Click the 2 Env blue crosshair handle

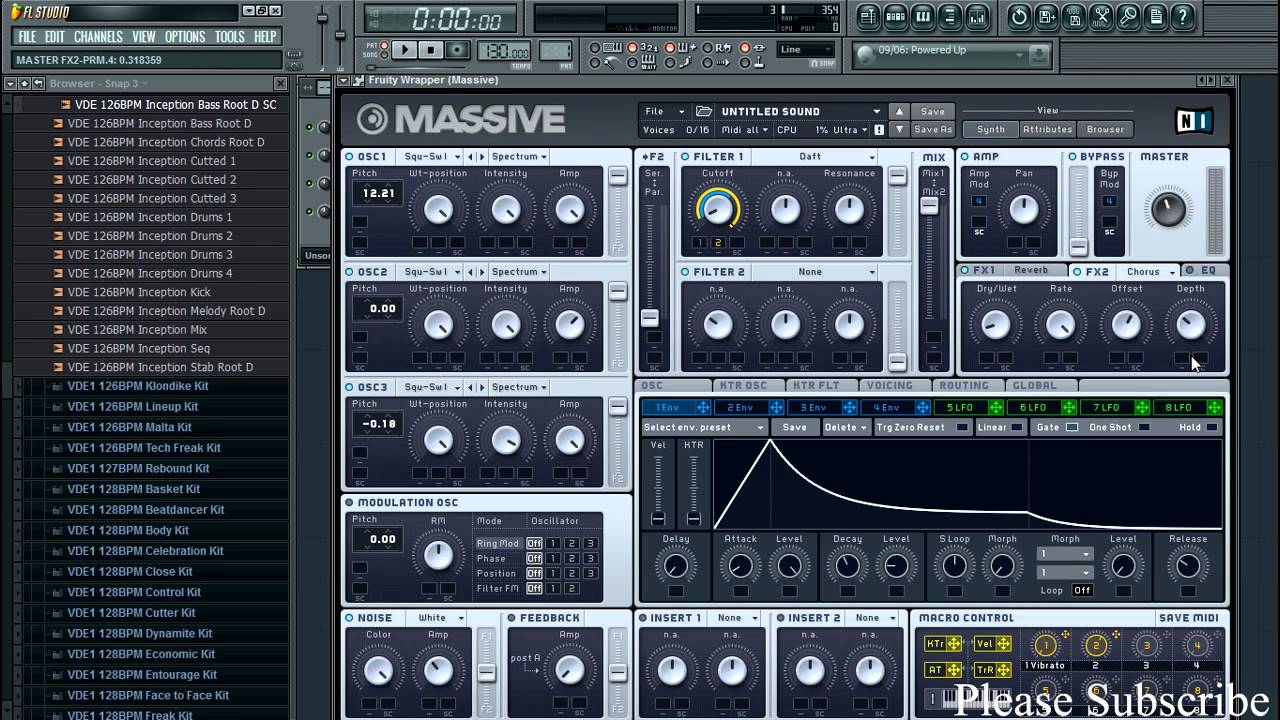click(776, 407)
